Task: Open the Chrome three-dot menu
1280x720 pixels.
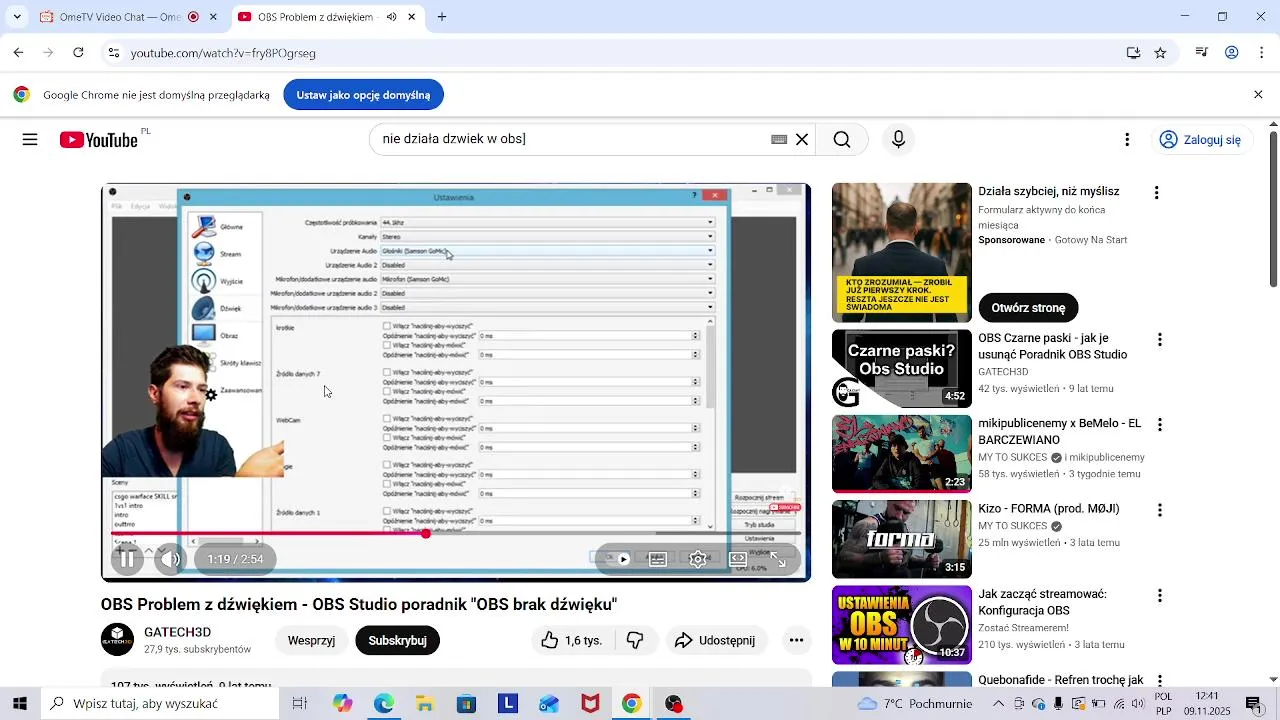Action: pos(1261,53)
